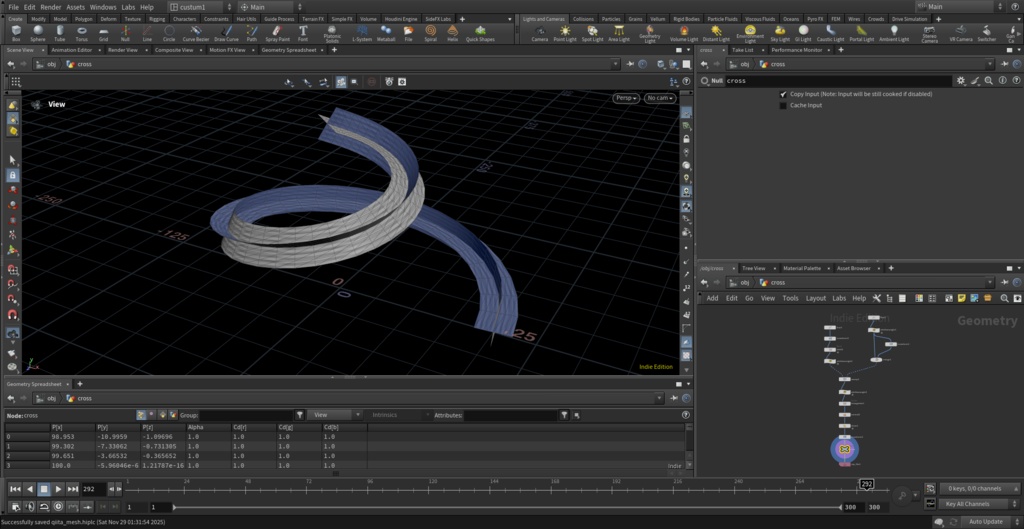
Task: Select the VR Camera shelf tool
Action: 961,33
